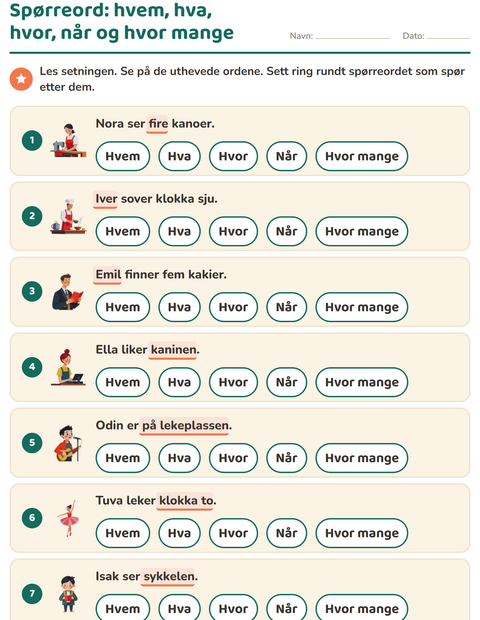480x620 pixels.
Task: Click the Navn name field line
Action: [x=353, y=36]
